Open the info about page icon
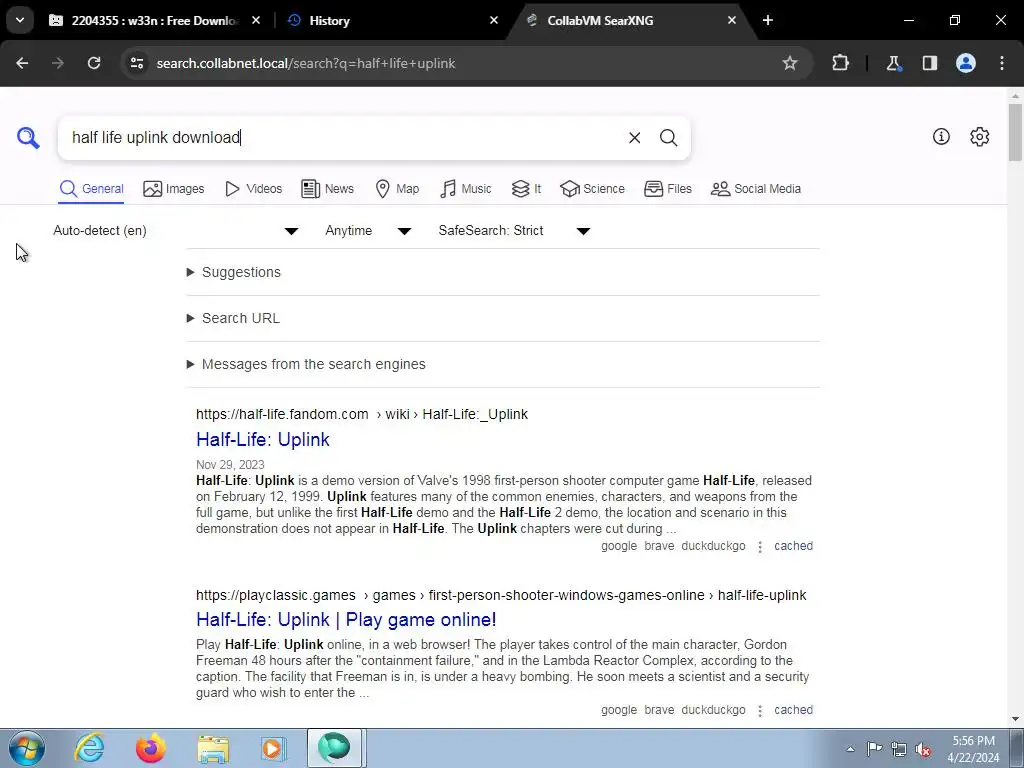This screenshot has height=768, width=1024. 941,136
